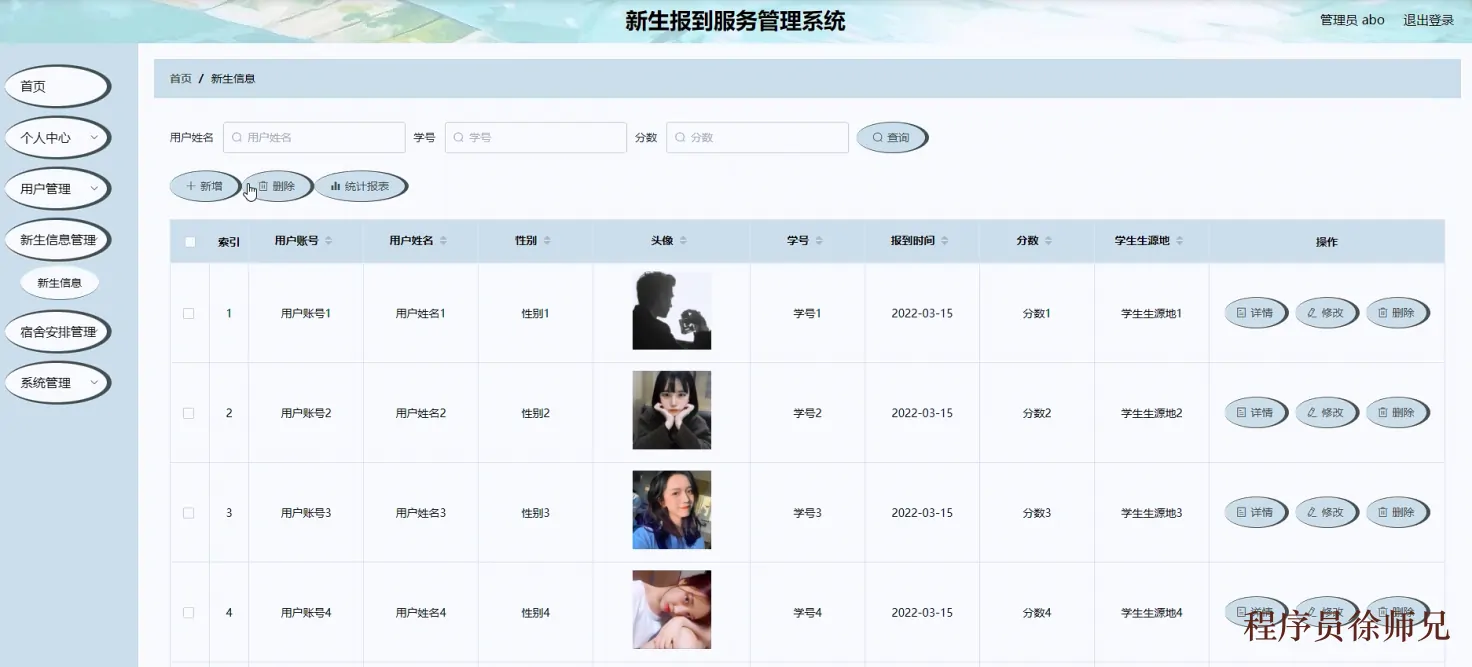Image resolution: width=1472 pixels, height=667 pixels.
Task: Sort by the 分数 column sort arrows
Action: (x=1049, y=241)
